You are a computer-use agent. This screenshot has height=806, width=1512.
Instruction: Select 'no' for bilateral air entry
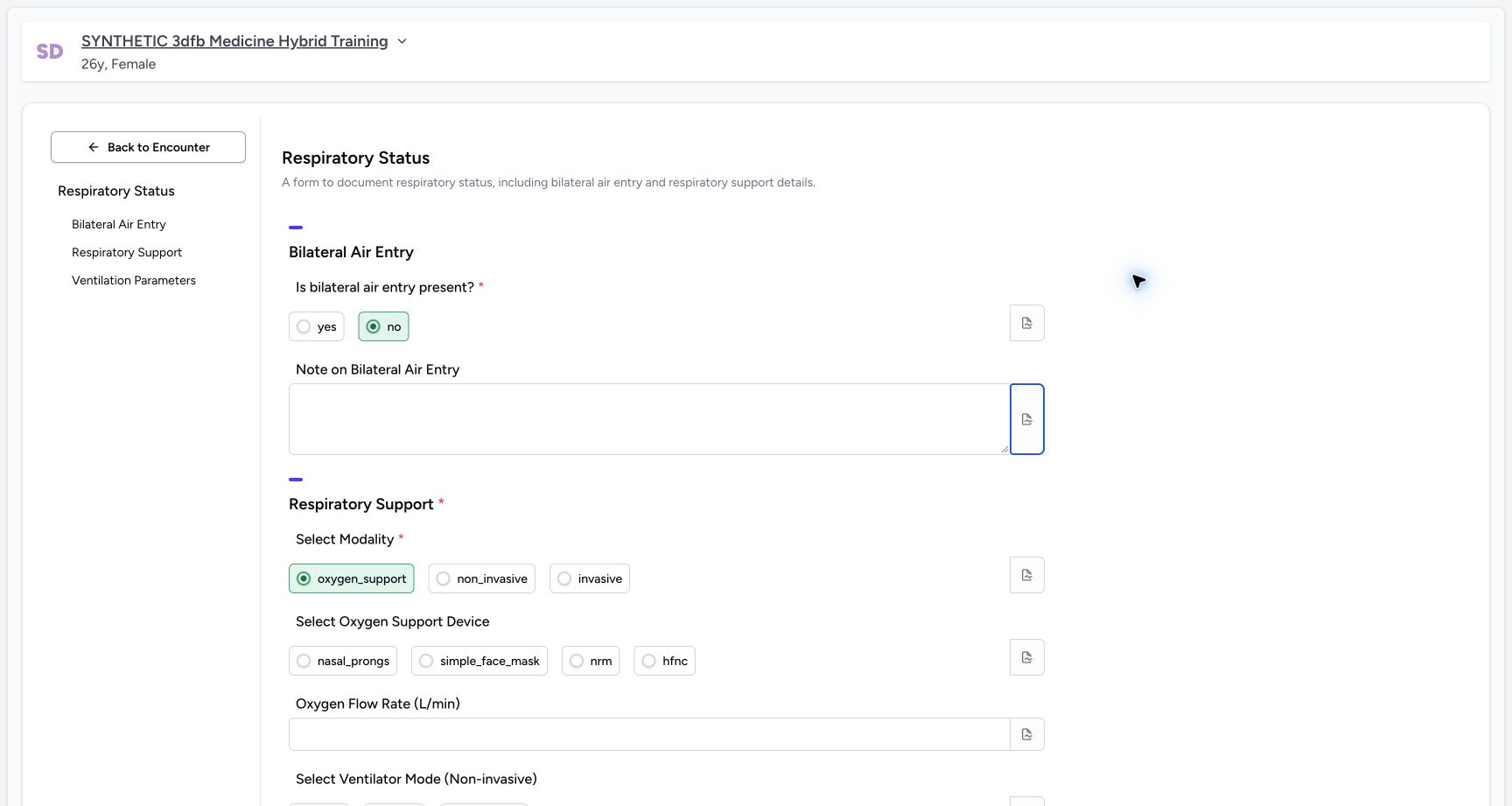(x=383, y=326)
